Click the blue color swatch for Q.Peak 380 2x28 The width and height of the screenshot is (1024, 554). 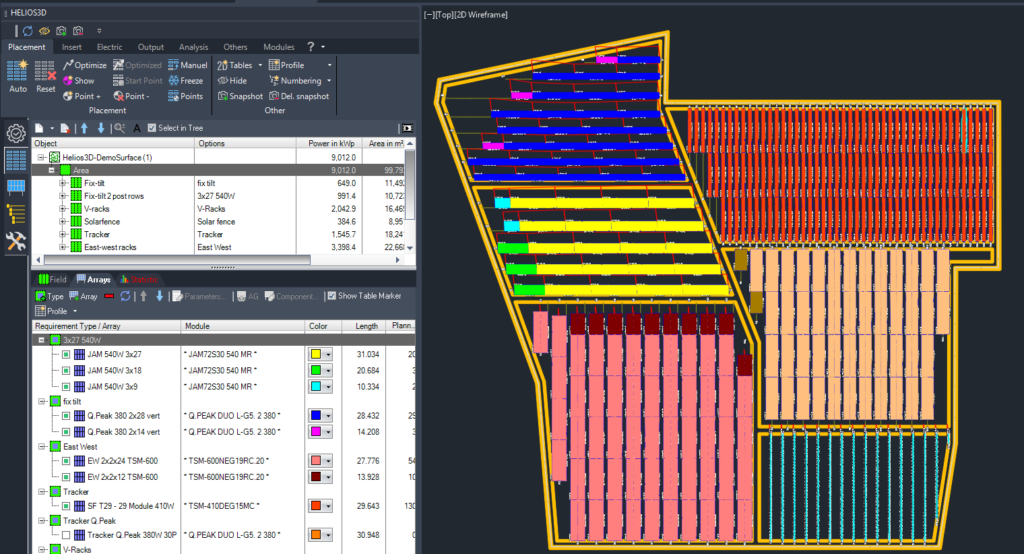pyautogui.click(x=316, y=416)
